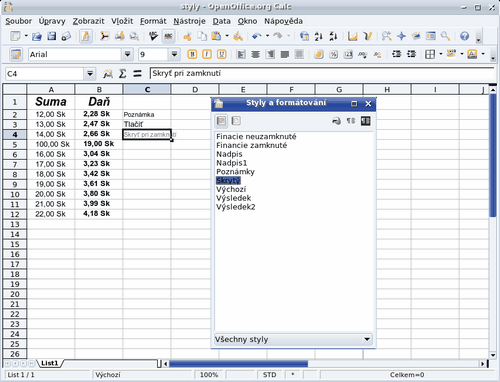Image resolution: width=500 pixels, height=382 pixels.
Task: Toggle Underline formatting
Action: pos(222,54)
